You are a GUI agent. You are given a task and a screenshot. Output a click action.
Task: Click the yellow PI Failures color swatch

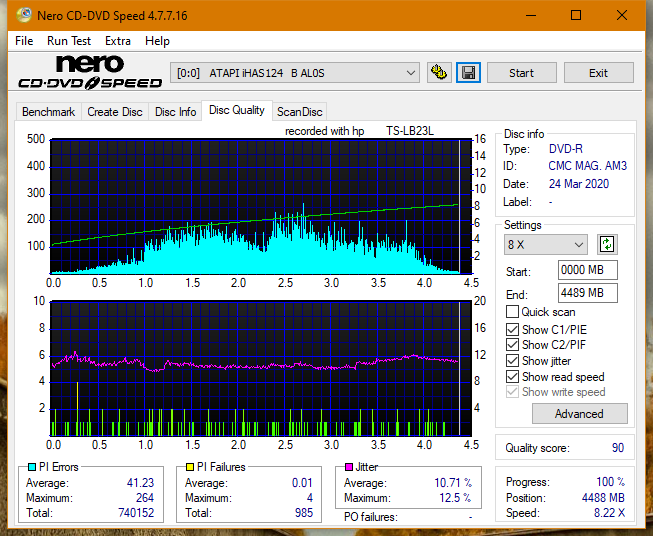[190, 467]
